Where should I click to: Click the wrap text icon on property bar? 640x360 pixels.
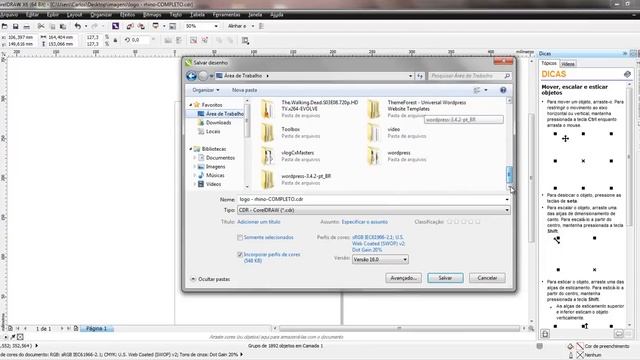click(245, 40)
